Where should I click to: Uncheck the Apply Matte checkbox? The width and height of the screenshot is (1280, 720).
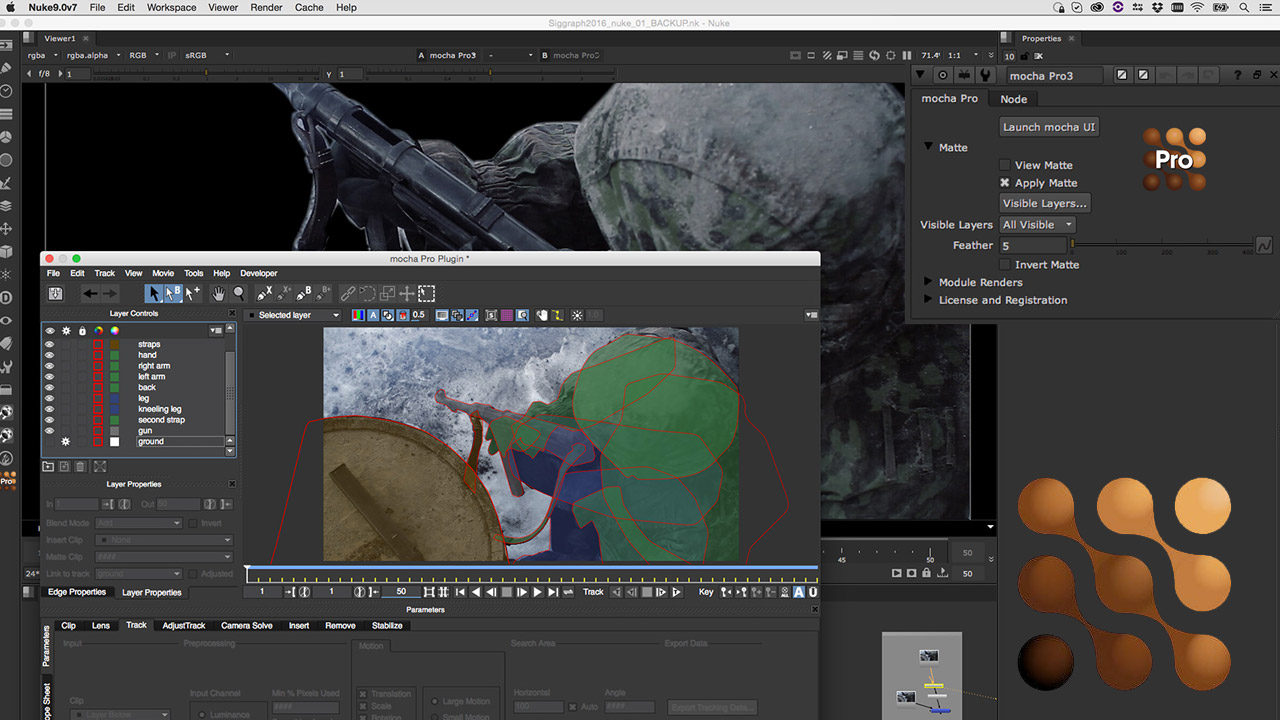(x=1005, y=183)
